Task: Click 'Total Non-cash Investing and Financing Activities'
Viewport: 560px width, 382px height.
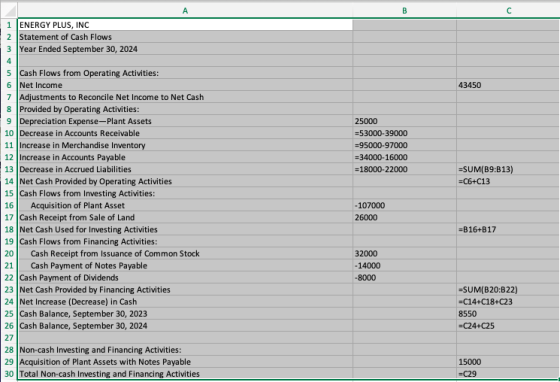Action: [x=185, y=374]
